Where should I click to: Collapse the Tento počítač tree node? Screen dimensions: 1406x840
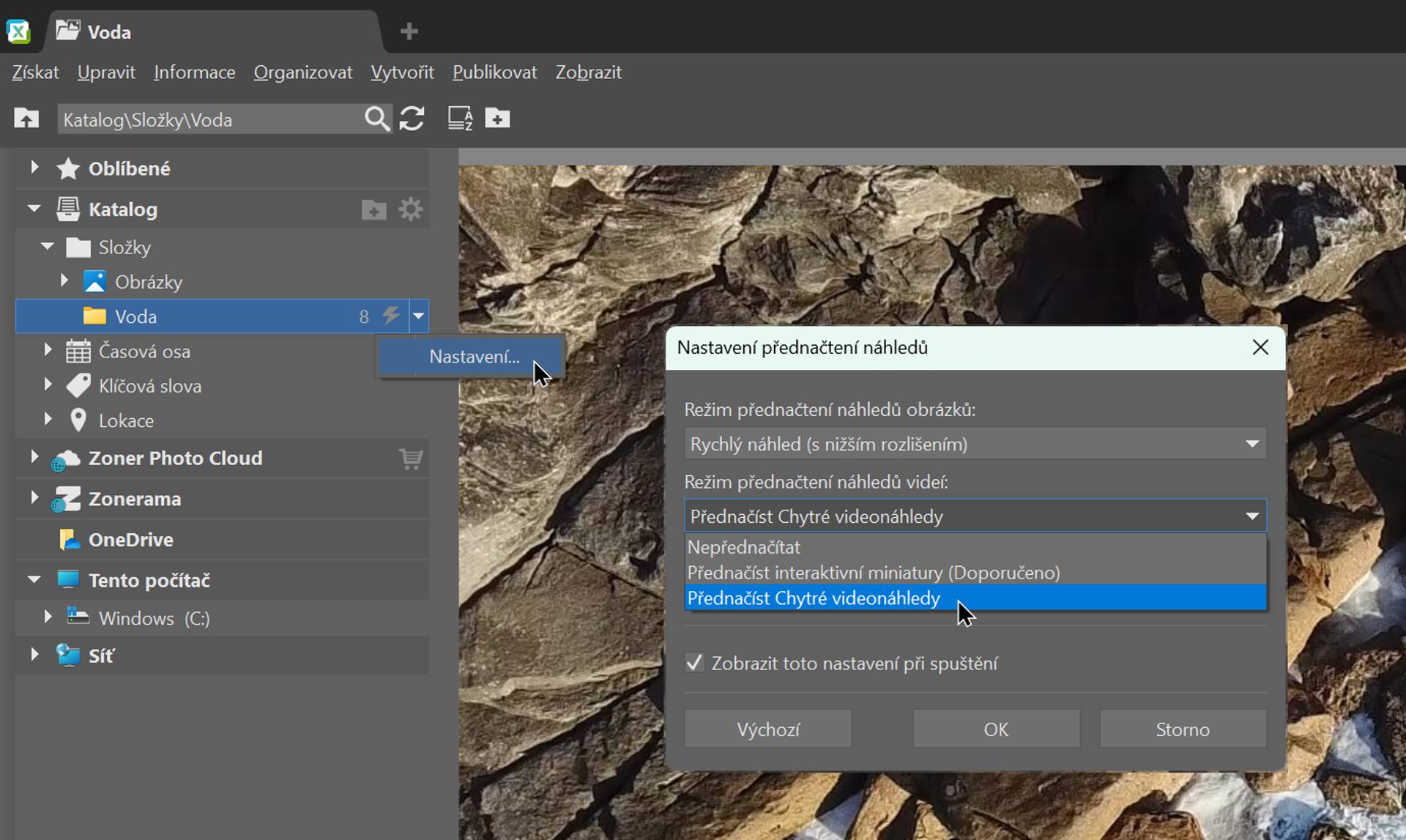34,580
